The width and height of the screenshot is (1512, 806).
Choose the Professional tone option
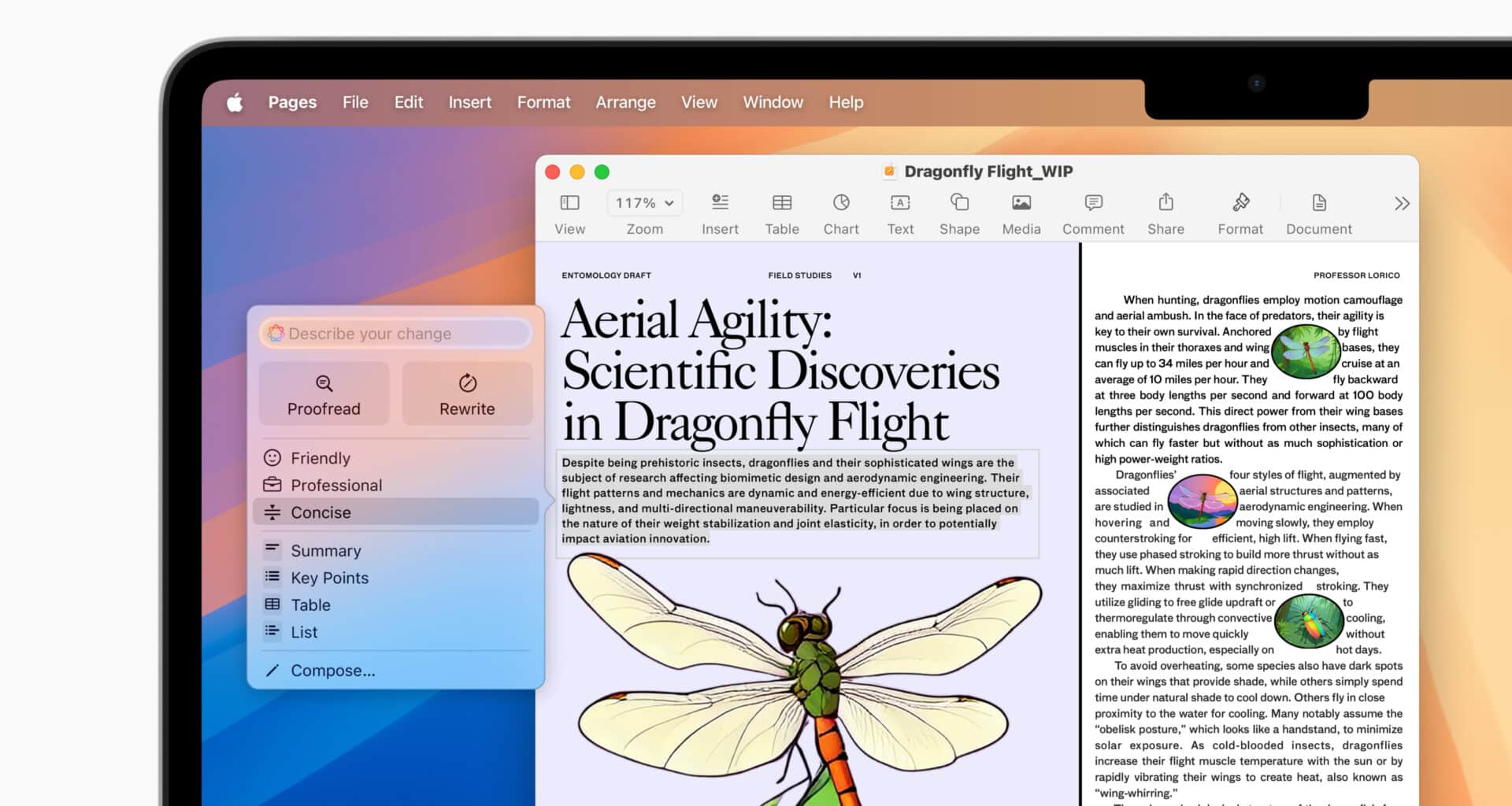[x=396, y=485]
